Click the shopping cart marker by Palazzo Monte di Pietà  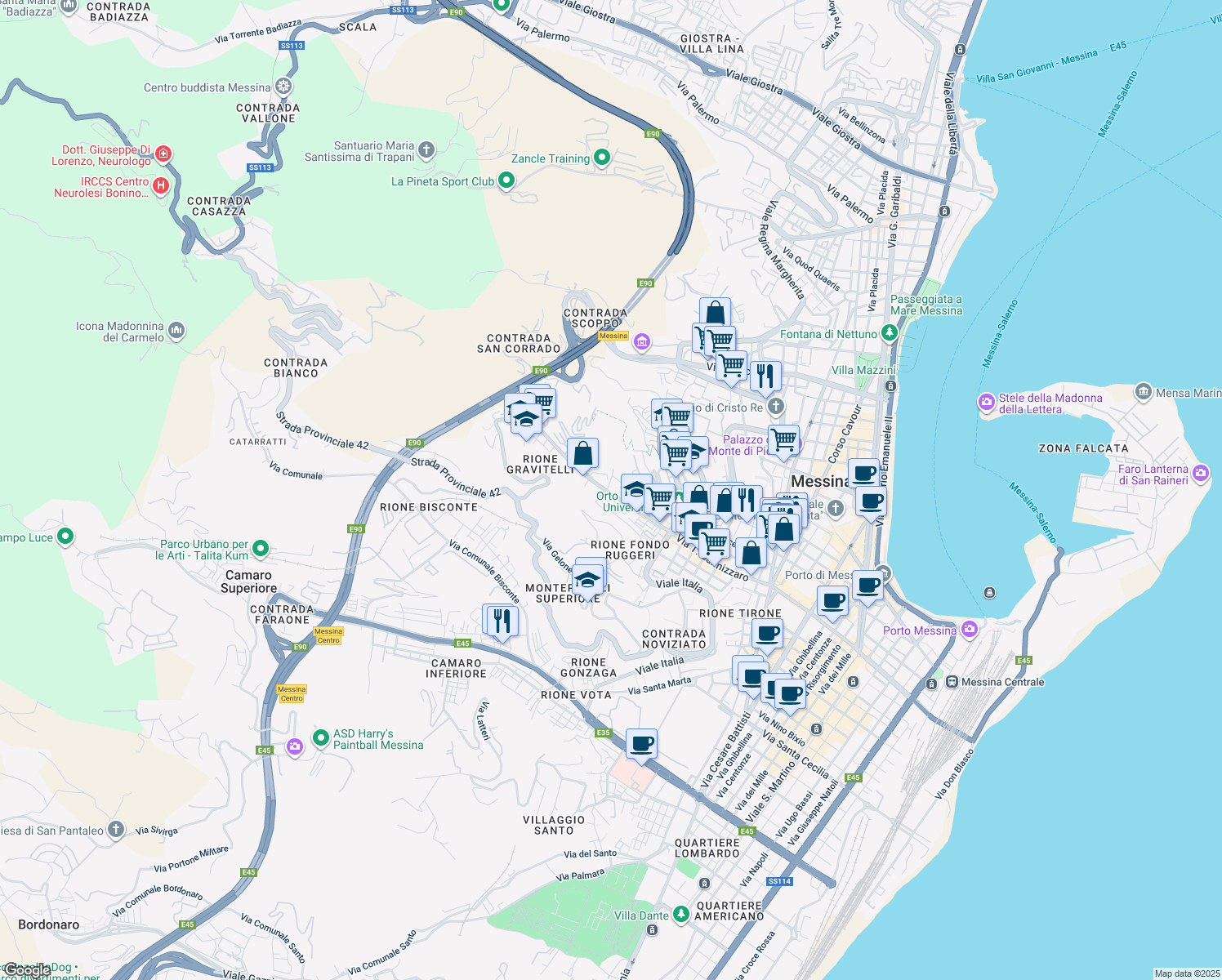coord(784,441)
